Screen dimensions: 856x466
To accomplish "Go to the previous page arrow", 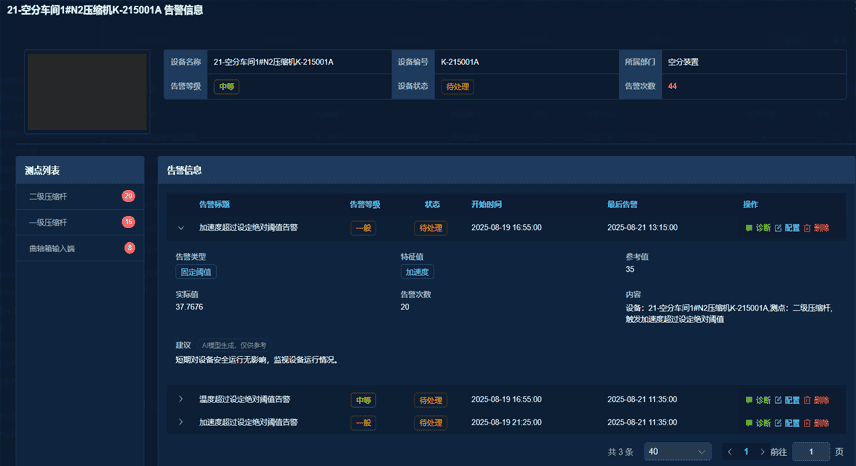I will [x=730, y=452].
